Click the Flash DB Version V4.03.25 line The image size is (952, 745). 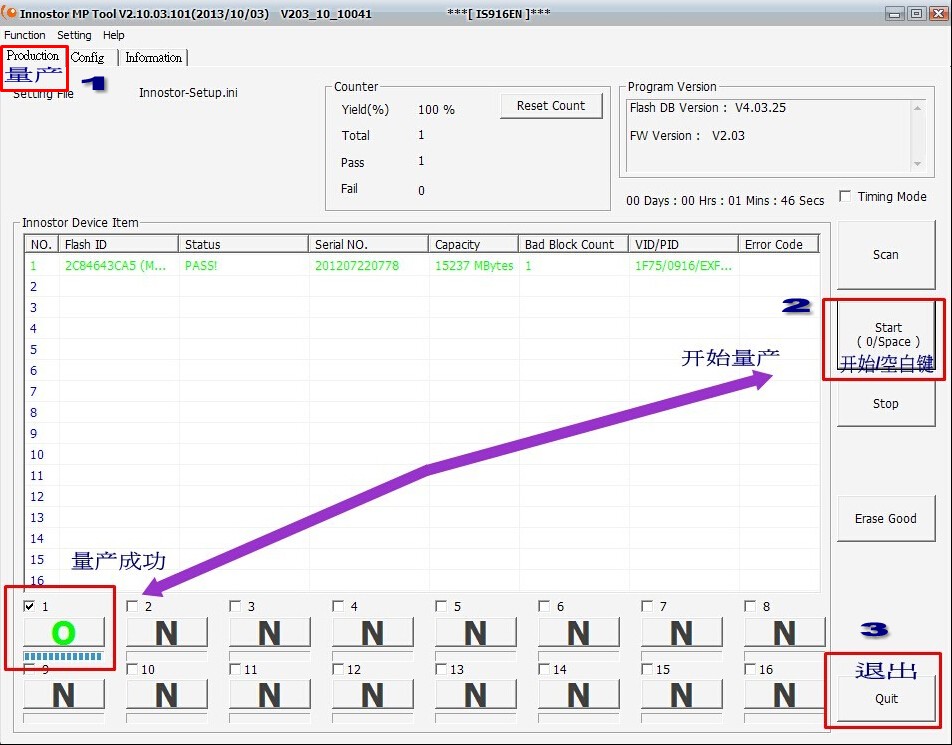[708, 108]
